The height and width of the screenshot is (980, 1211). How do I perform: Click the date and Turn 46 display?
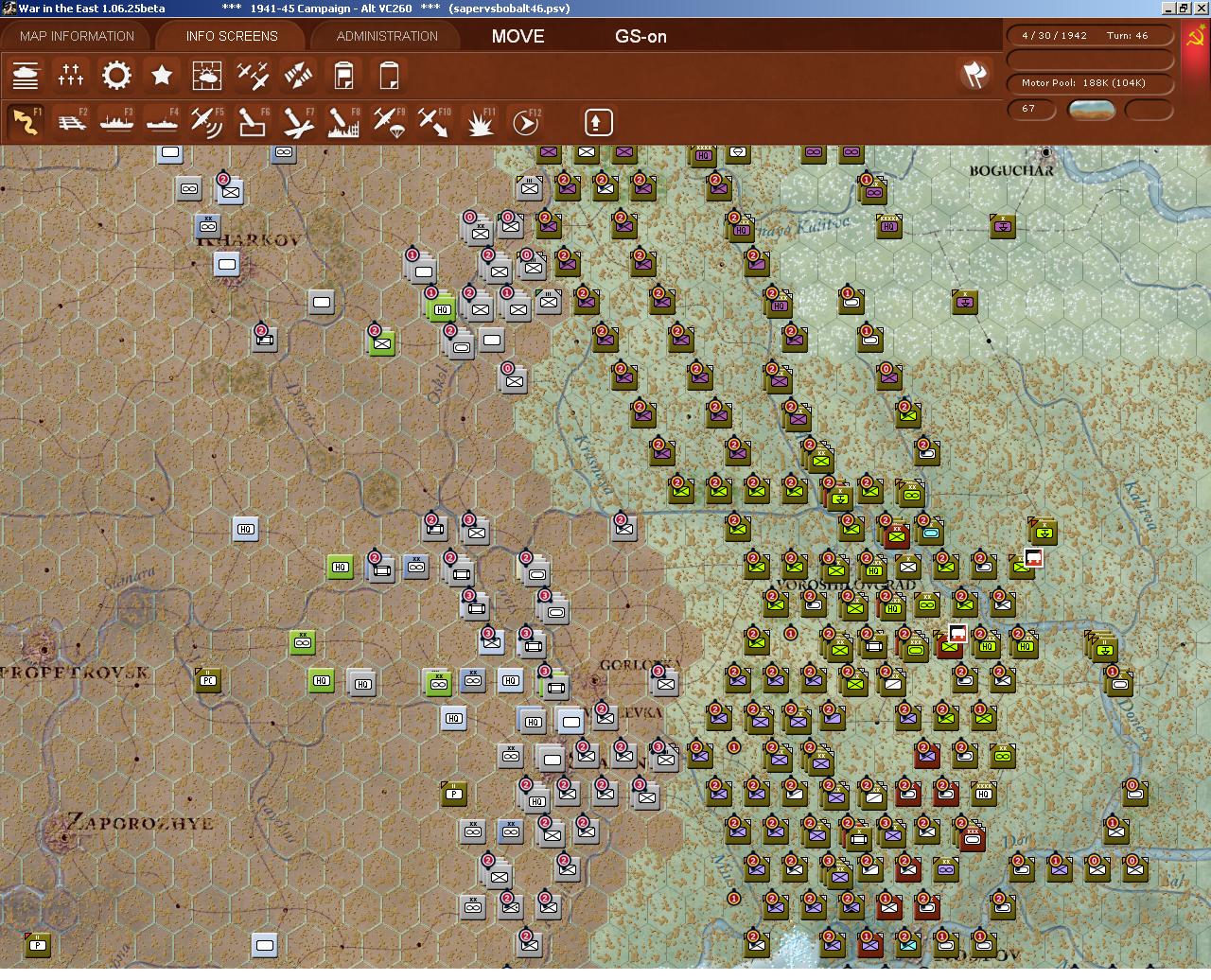pyautogui.click(x=1090, y=35)
